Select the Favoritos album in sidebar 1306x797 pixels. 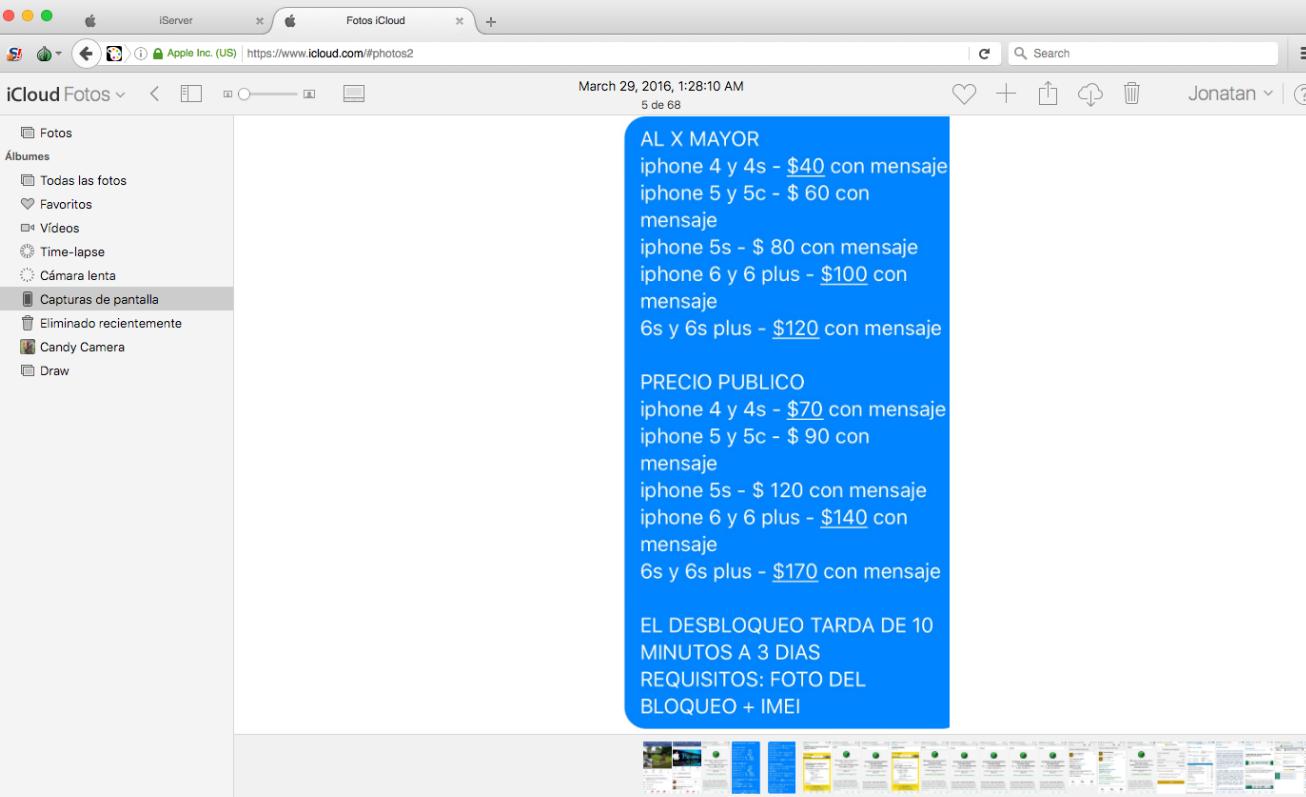pos(65,204)
